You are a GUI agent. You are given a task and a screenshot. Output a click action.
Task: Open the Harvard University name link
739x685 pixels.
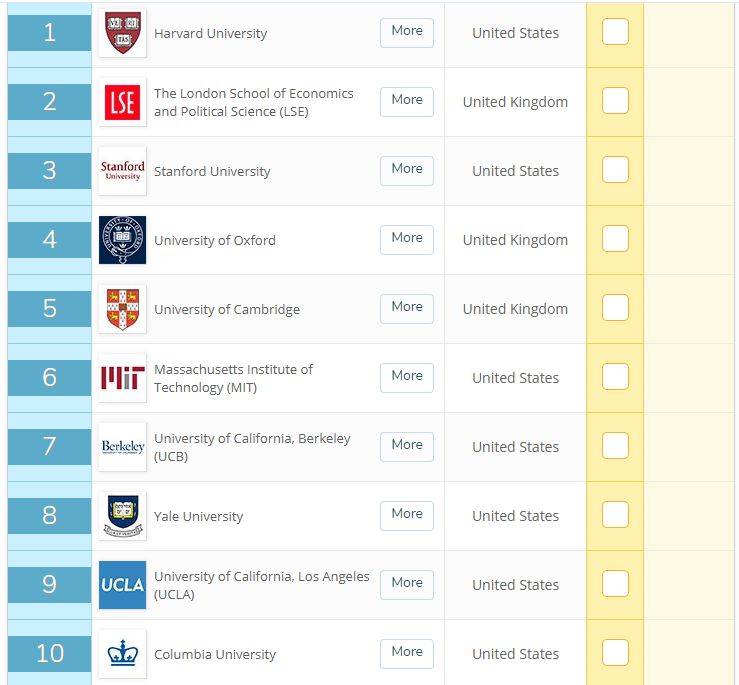[210, 33]
